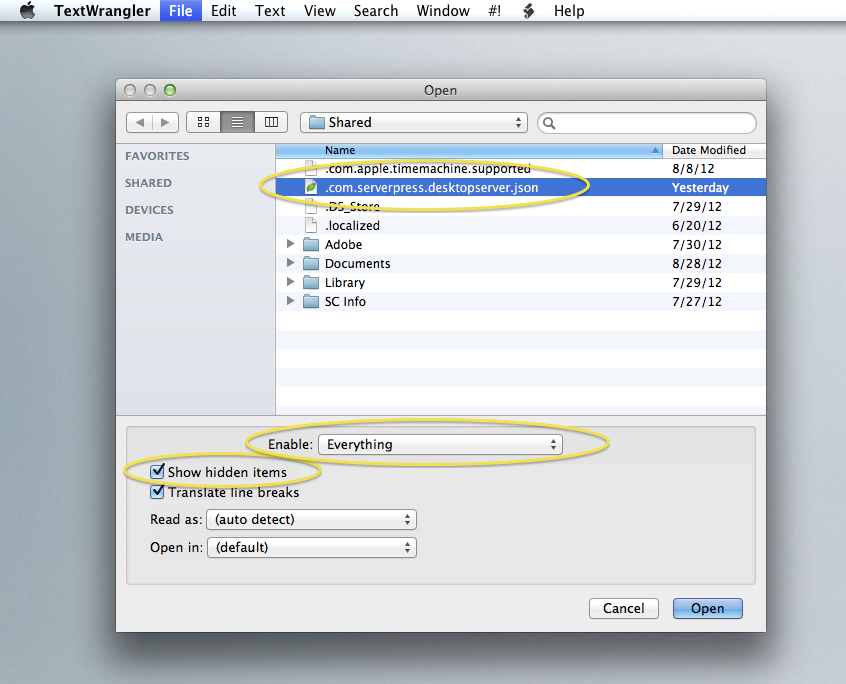Open the Open in default popup

pos(312,548)
